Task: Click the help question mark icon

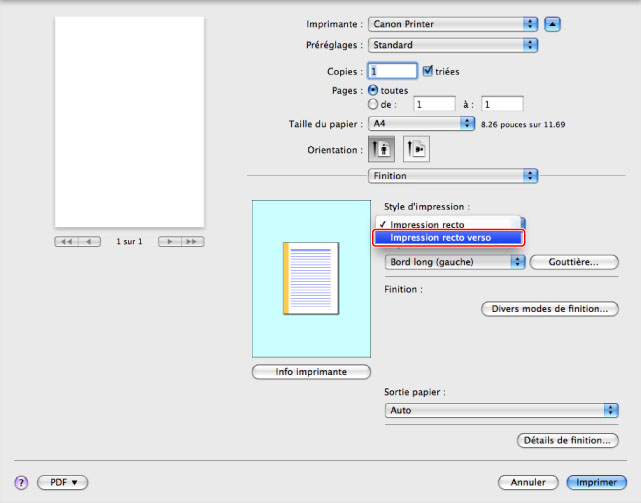Action: 20,482
